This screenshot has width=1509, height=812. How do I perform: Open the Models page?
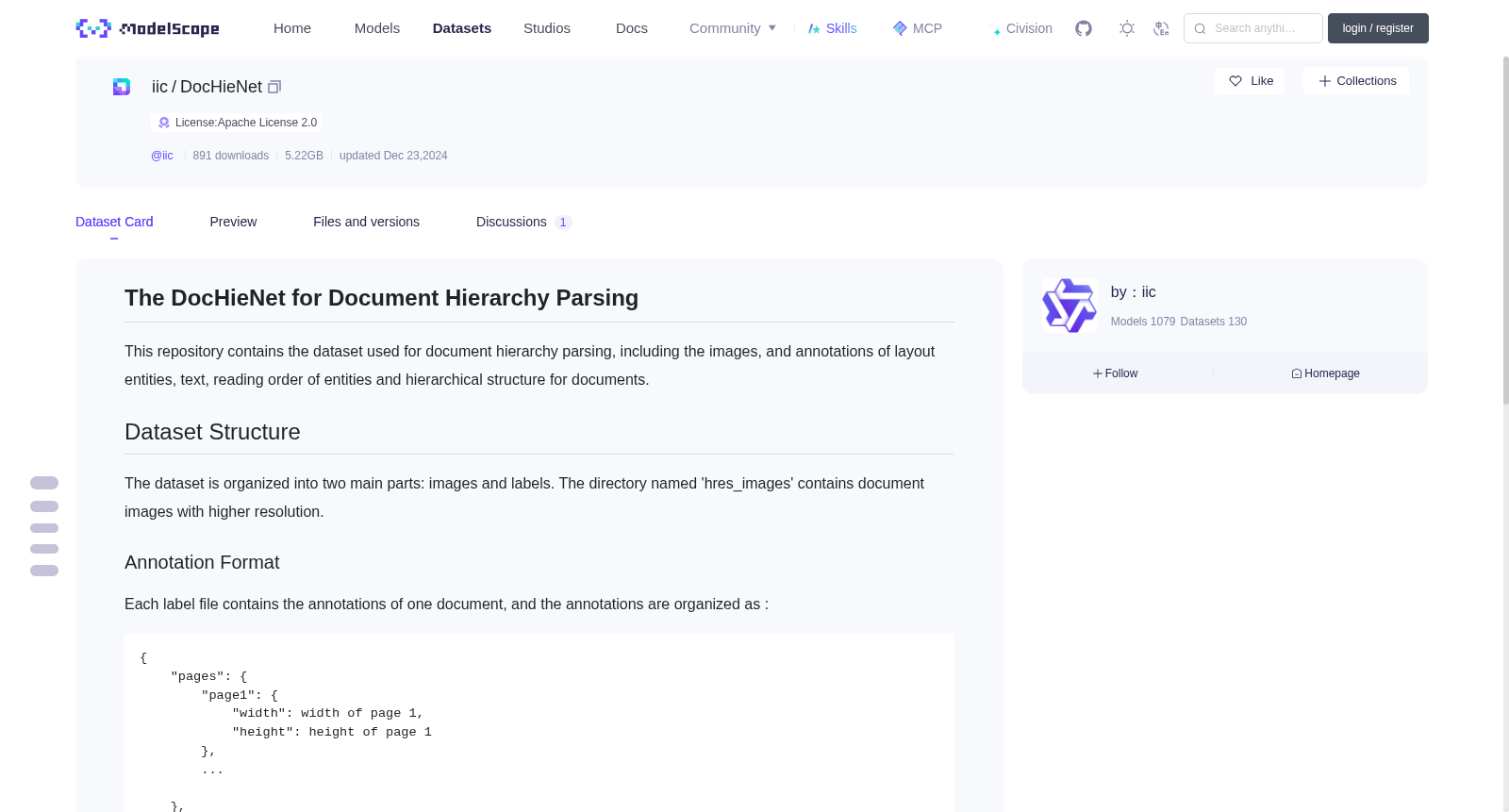(377, 28)
